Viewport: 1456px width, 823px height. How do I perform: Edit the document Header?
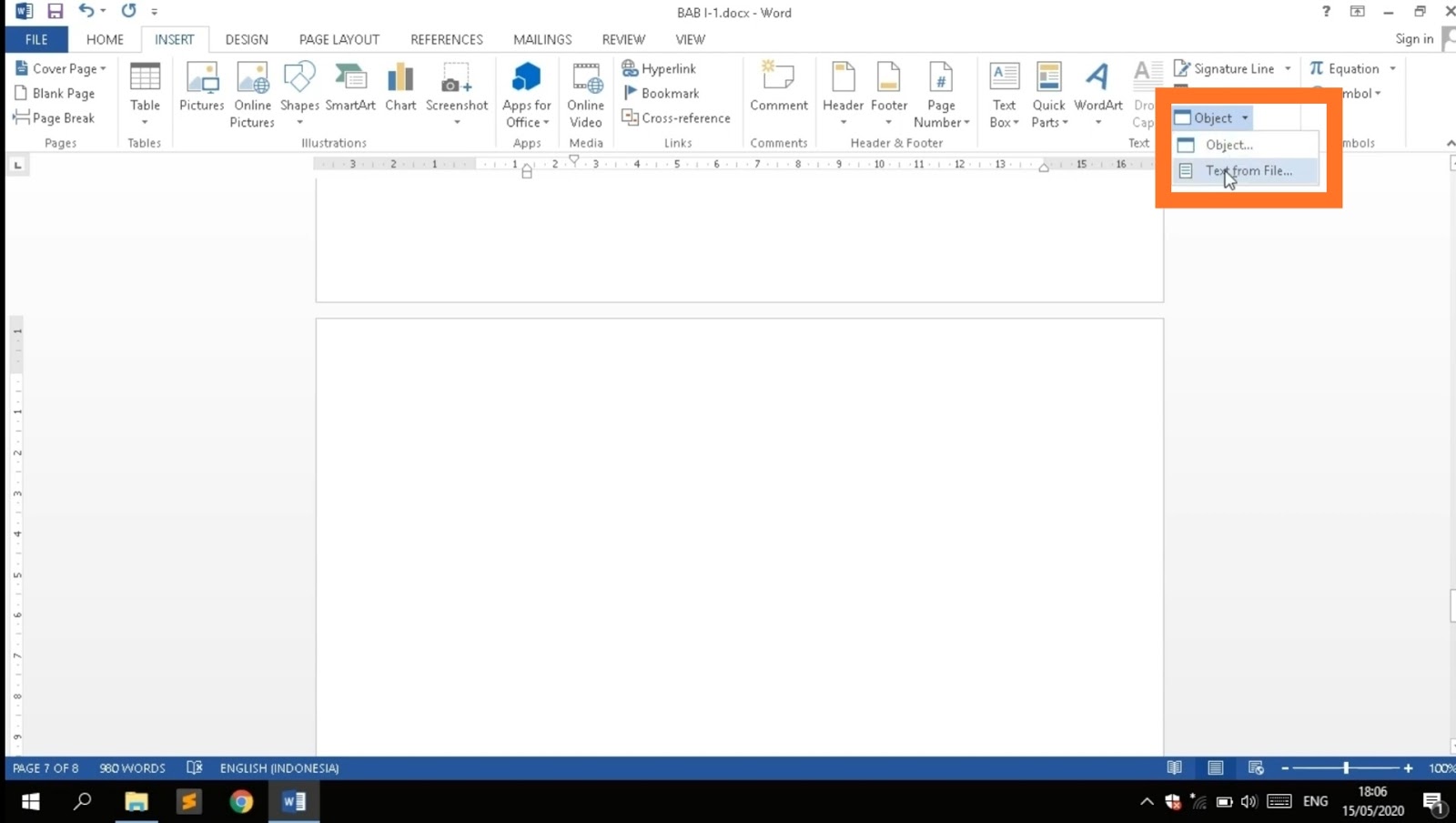[844, 95]
